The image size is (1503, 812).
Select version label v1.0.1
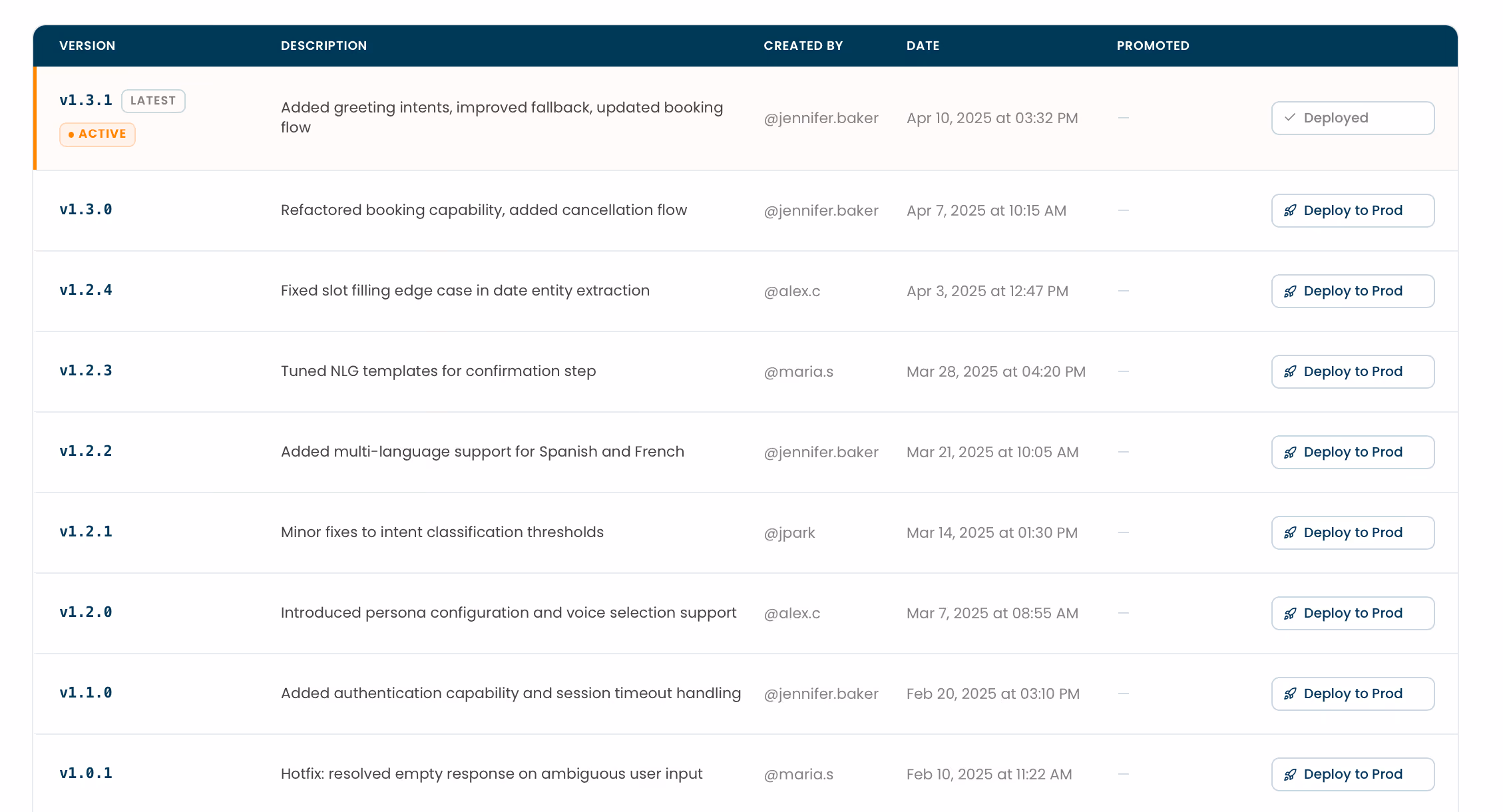[86, 773]
